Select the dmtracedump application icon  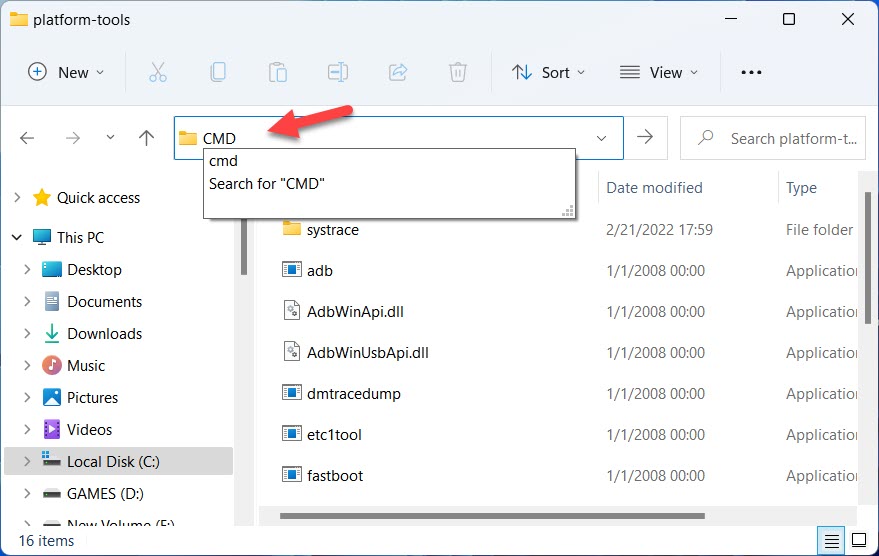(x=292, y=392)
